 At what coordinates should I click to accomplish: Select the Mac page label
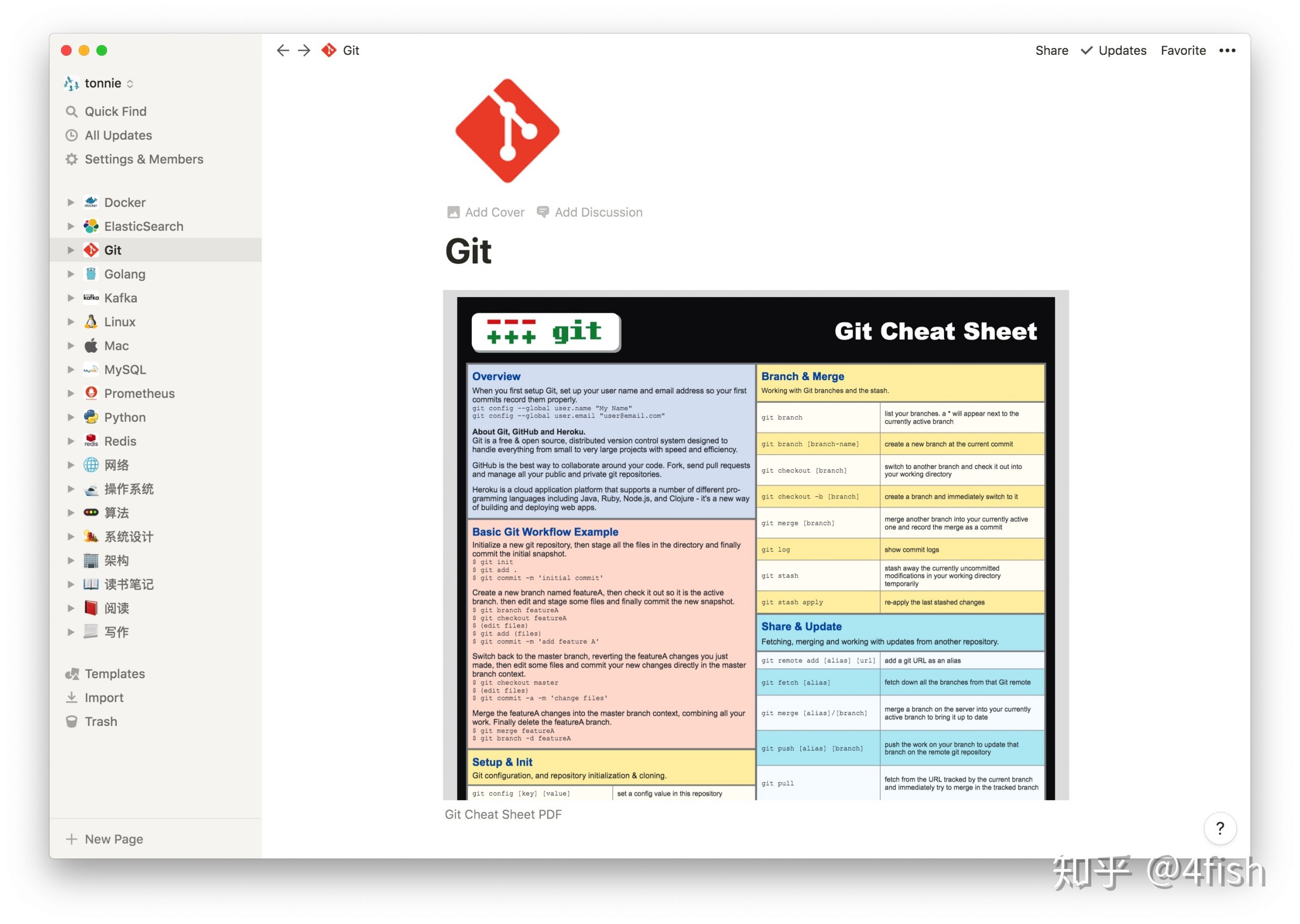pos(117,346)
